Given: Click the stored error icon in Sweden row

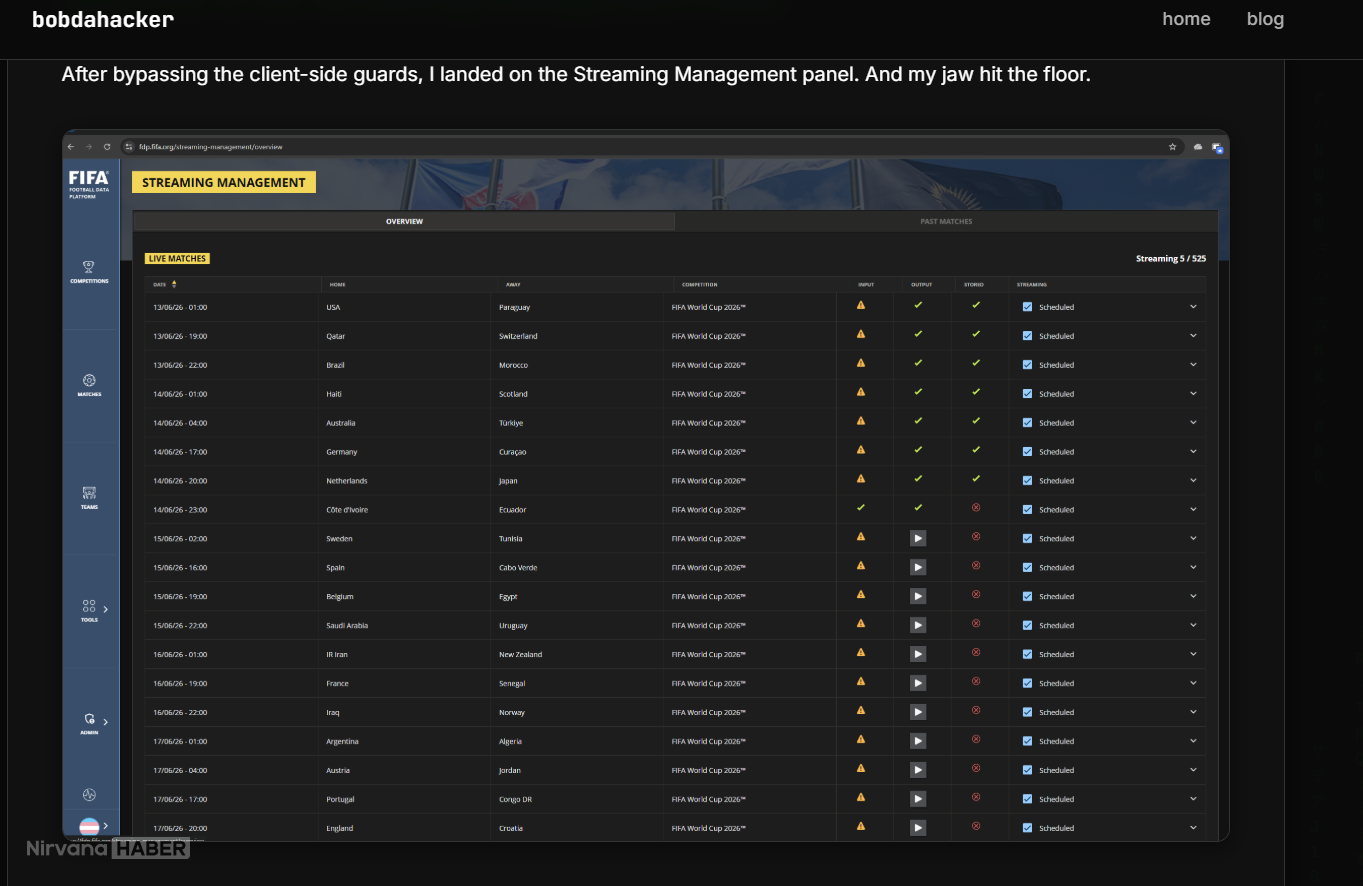Looking at the screenshot, I should coord(976,537).
